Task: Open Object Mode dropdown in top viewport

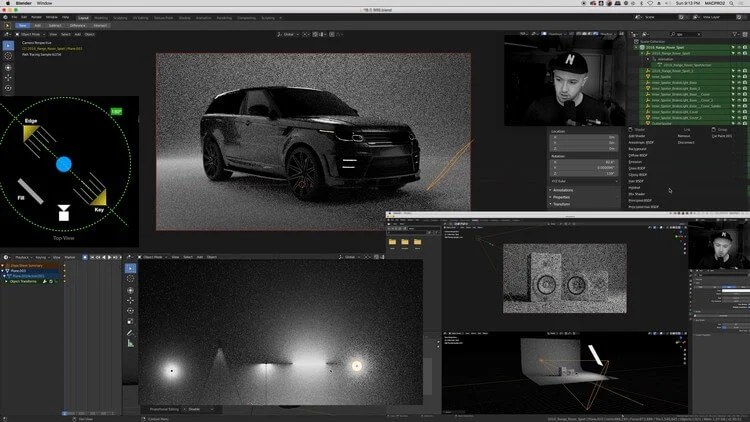Action: pyautogui.click(x=30, y=34)
